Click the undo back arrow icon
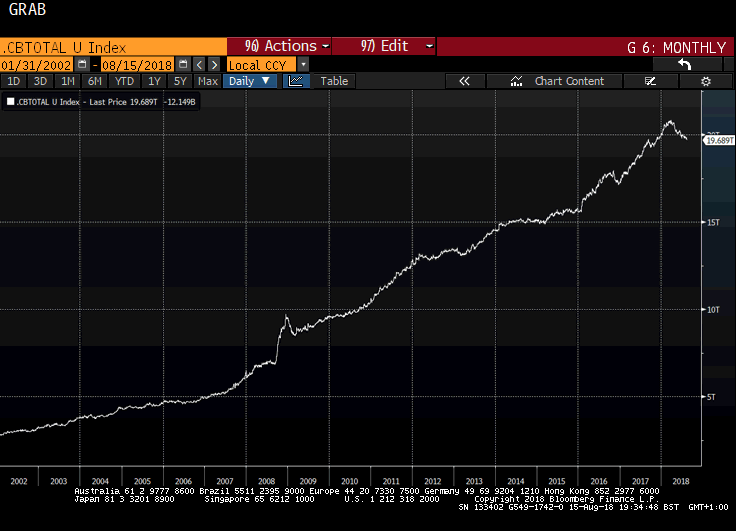 pyautogui.click(x=685, y=64)
